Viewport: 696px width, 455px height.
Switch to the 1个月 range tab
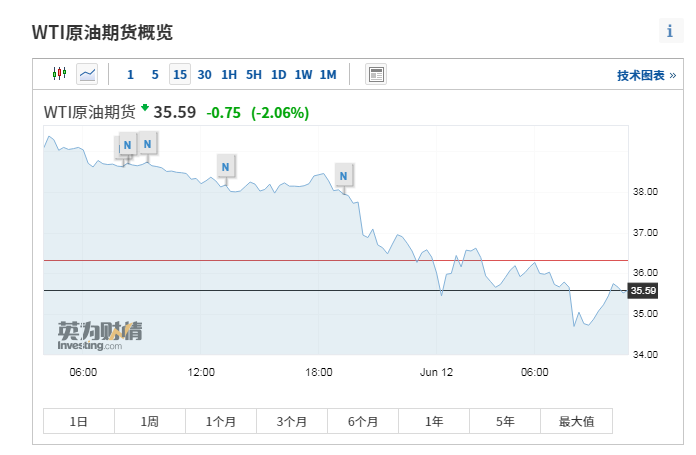click(221, 421)
